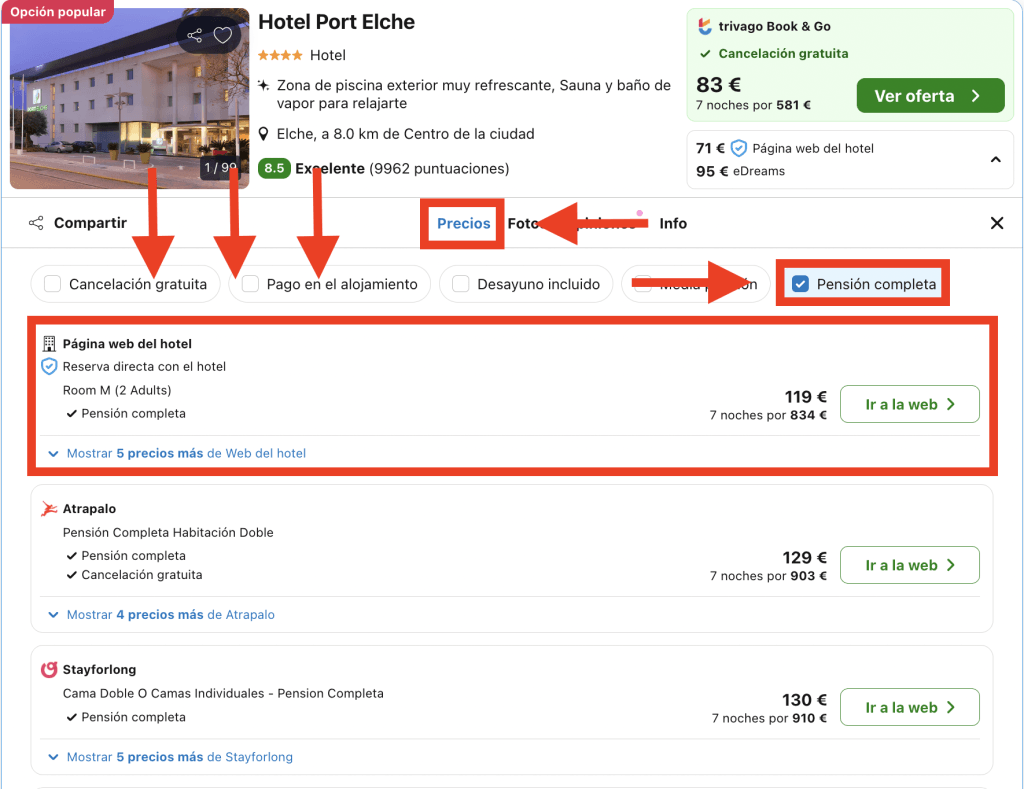This screenshot has width=1024, height=789.
Task: Close the hotel details panel with X
Action: pyautogui.click(x=996, y=223)
